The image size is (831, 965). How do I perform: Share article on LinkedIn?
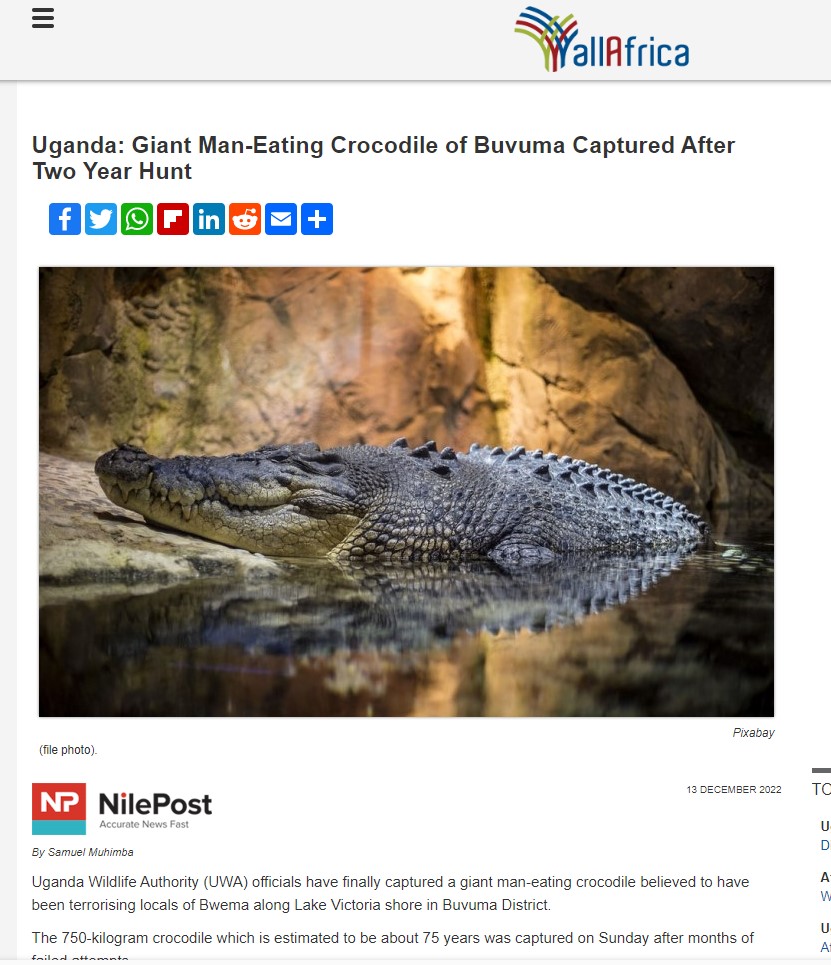[209, 219]
